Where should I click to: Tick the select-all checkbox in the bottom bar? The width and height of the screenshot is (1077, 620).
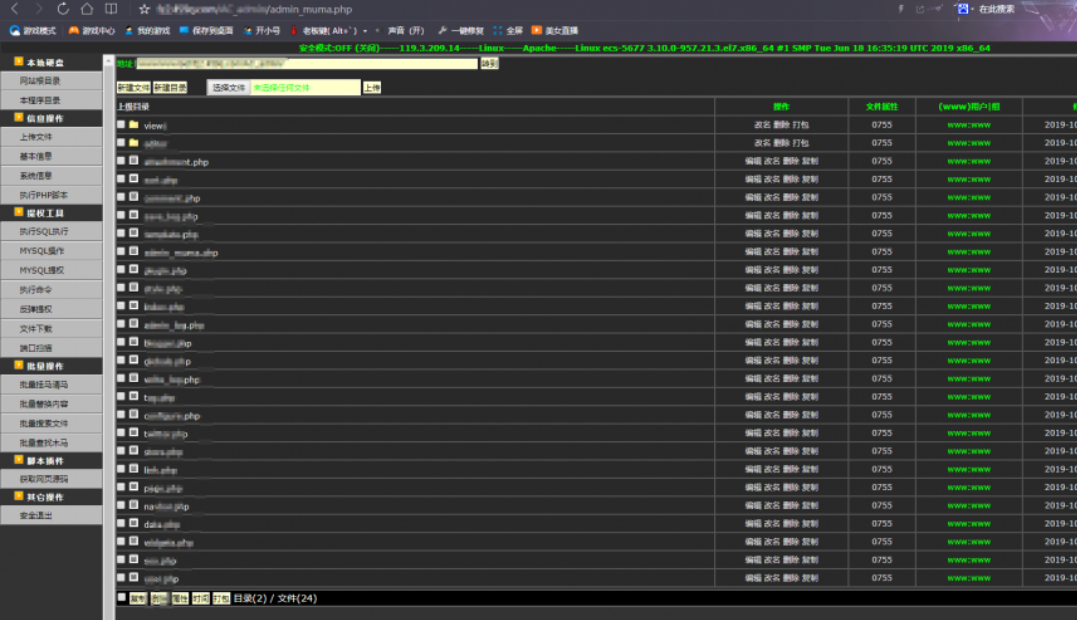122,597
